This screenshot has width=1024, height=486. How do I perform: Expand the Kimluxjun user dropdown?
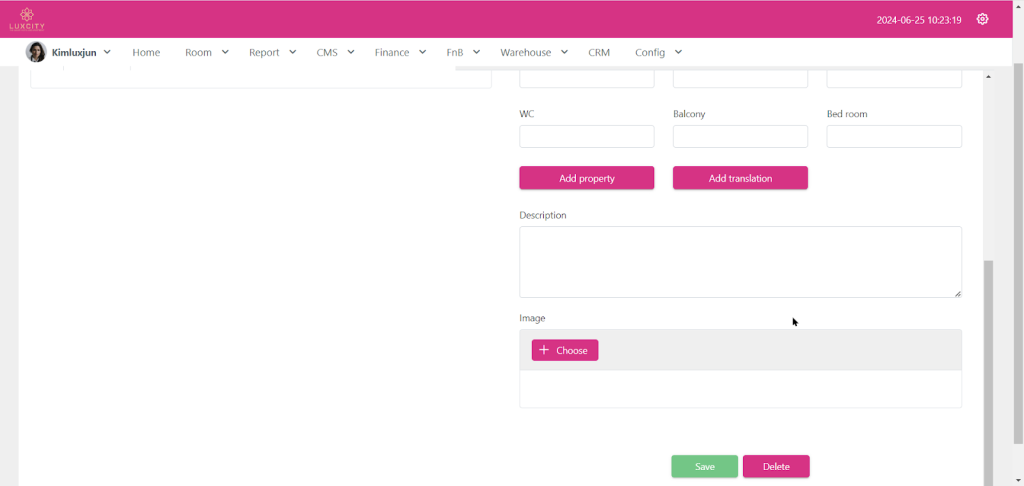[x=107, y=52]
